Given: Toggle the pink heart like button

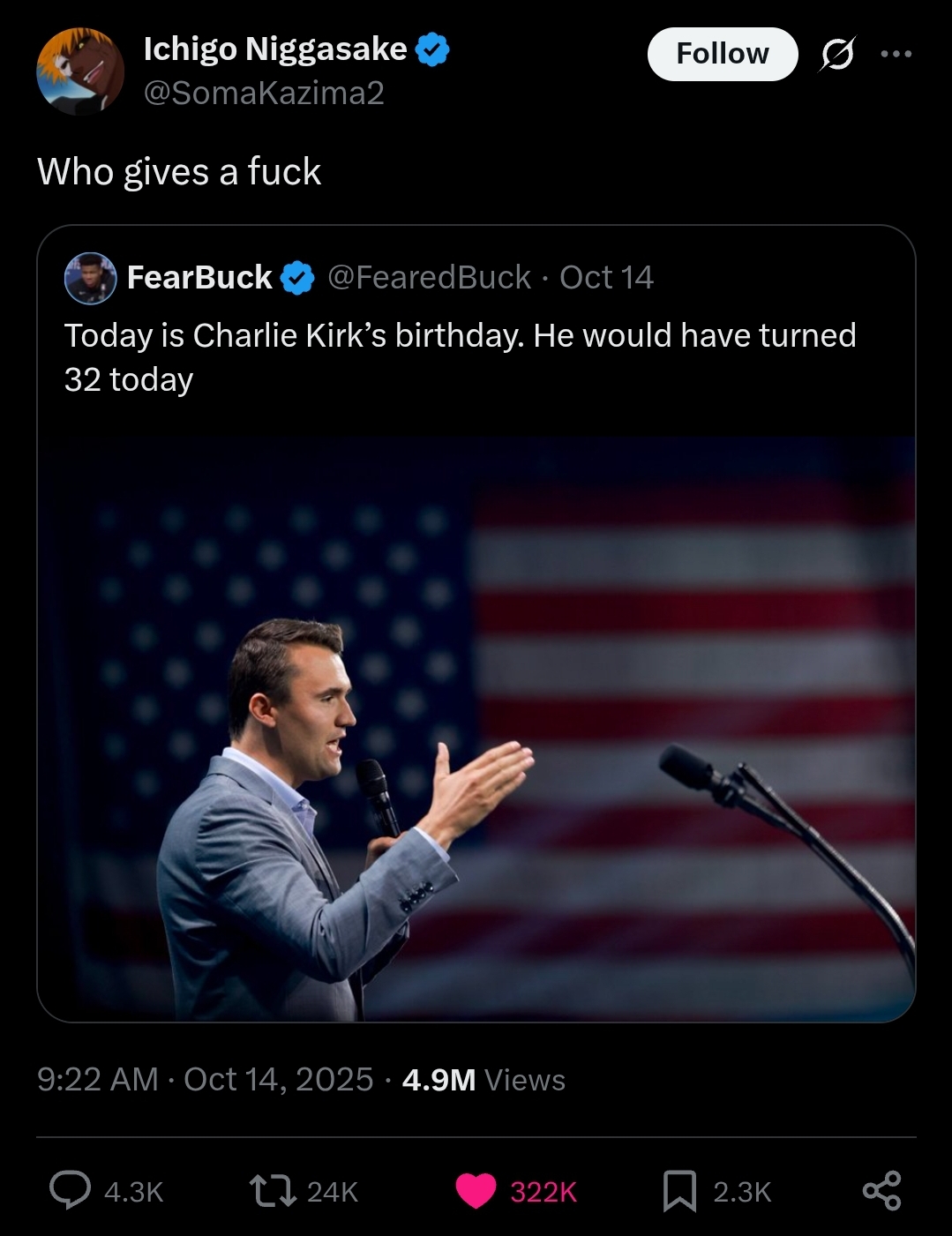Looking at the screenshot, I should tap(476, 1190).
